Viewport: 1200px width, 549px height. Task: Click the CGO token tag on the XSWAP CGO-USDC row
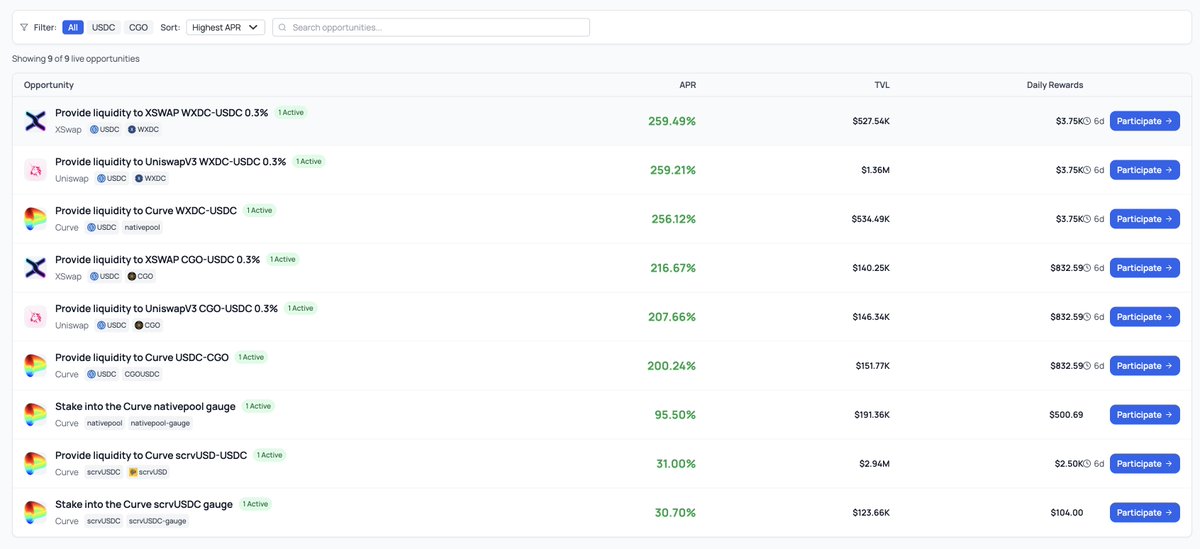[x=140, y=277]
